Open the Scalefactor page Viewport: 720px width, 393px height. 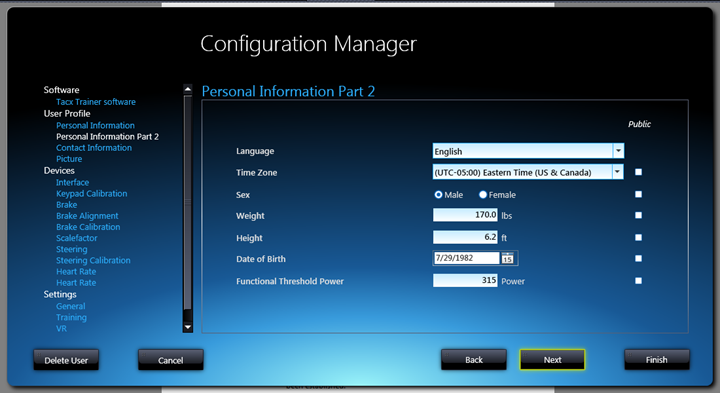pos(77,238)
